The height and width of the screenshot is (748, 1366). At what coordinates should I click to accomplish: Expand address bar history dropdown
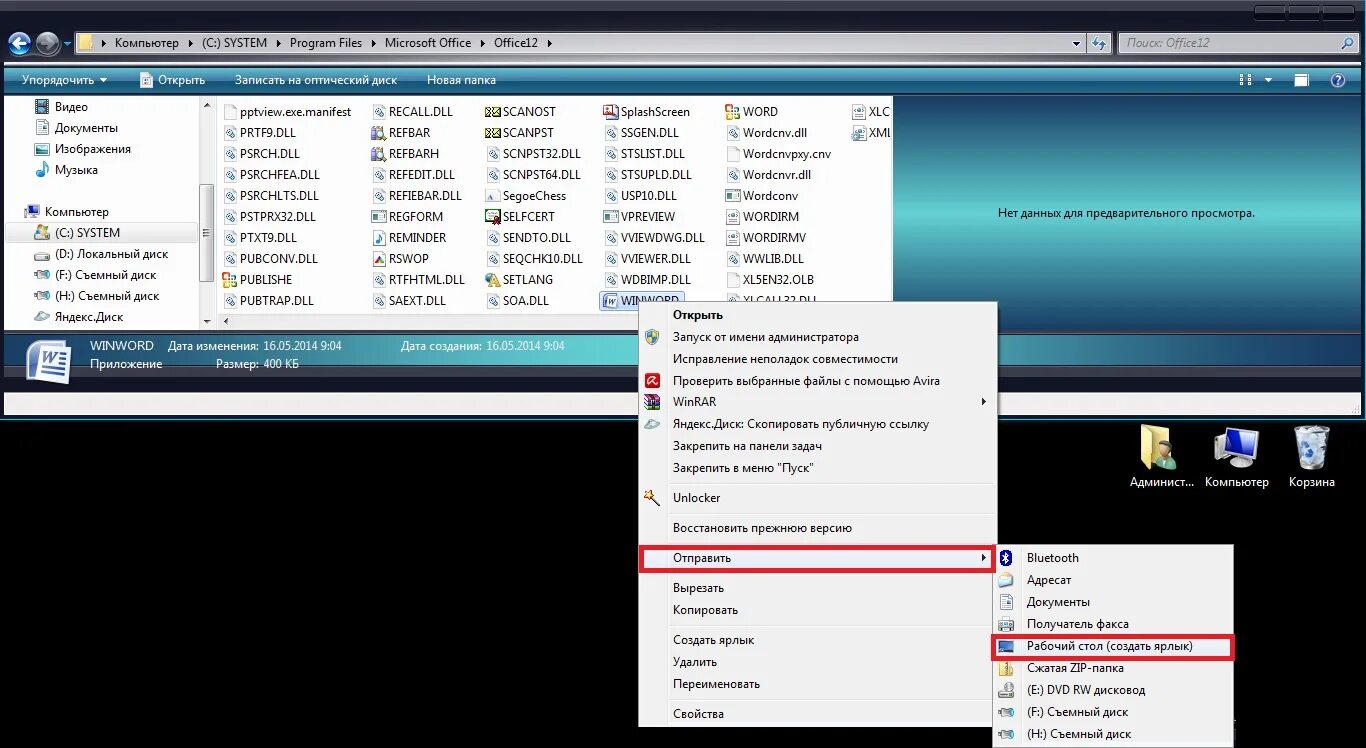click(x=1076, y=43)
